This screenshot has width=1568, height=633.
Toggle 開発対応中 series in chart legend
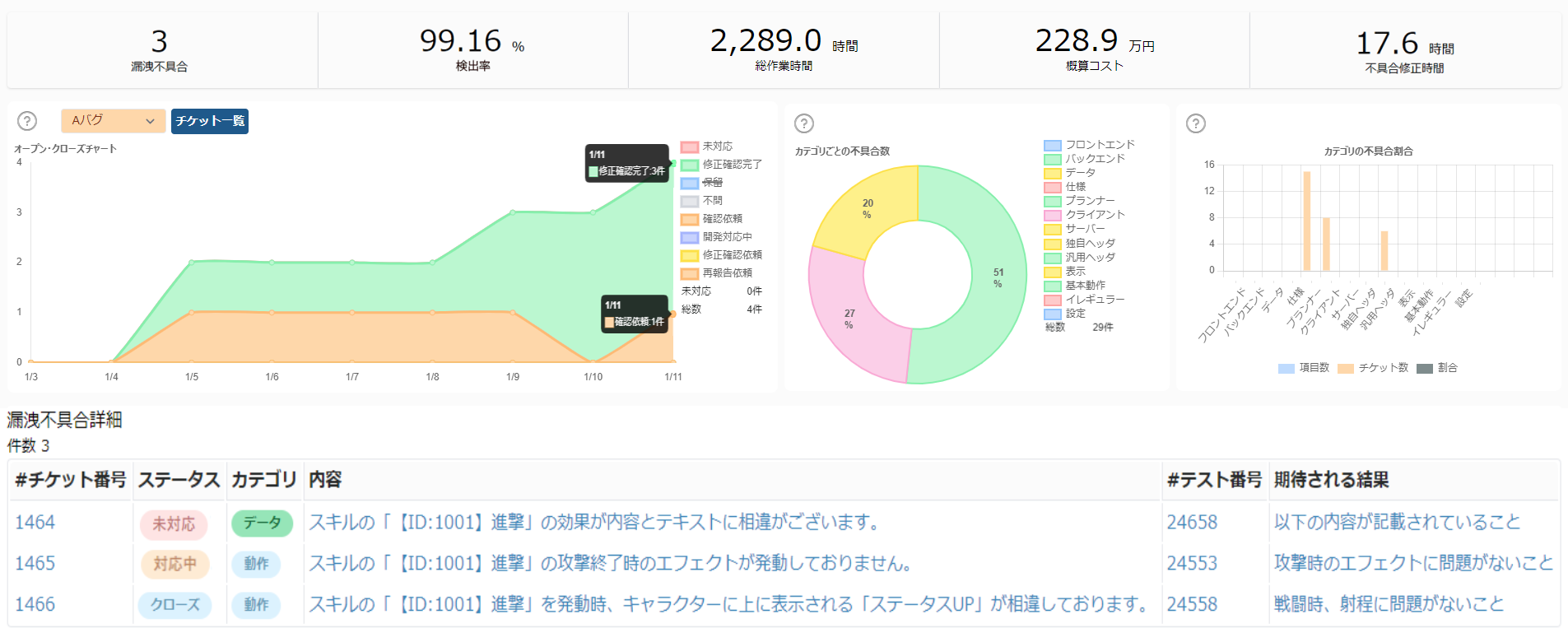(717, 237)
